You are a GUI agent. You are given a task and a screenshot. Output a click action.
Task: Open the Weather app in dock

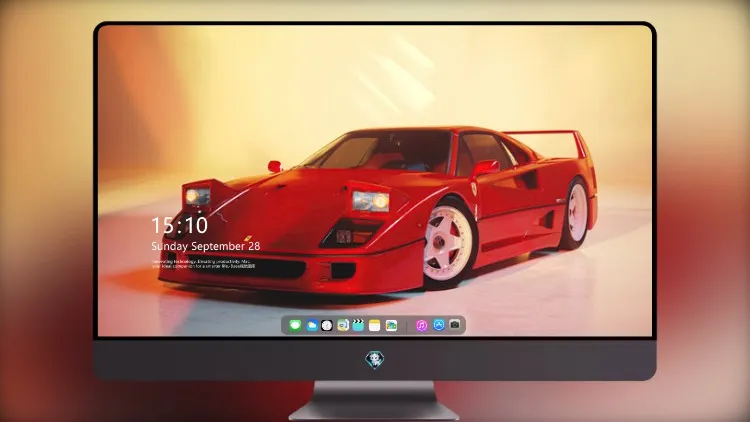click(311, 325)
